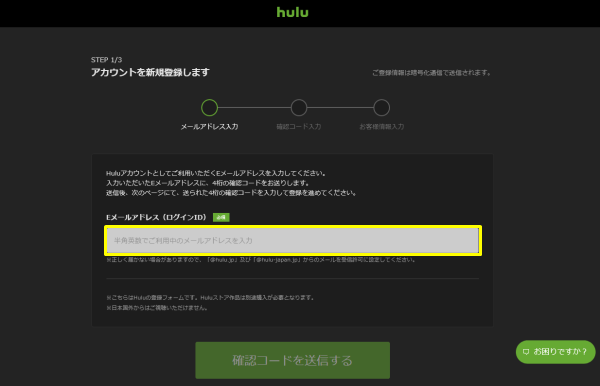Click the green hulu logo
The image size is (600, 386).
coord(292,12)
